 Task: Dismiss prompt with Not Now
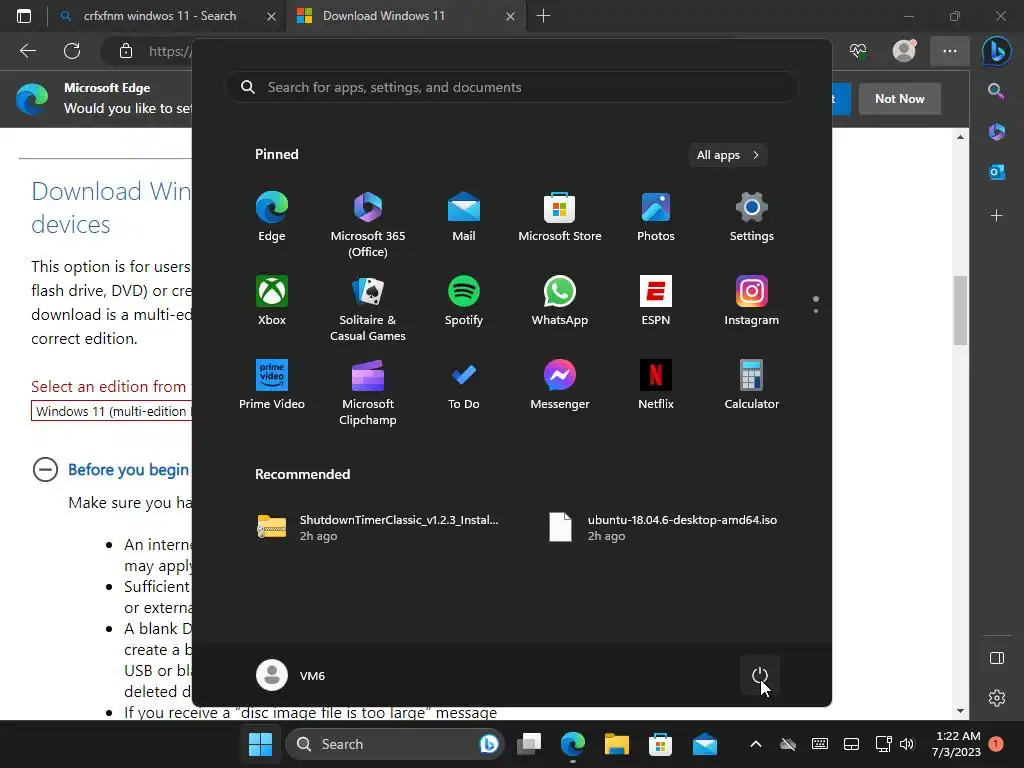[x=900, y=99]
